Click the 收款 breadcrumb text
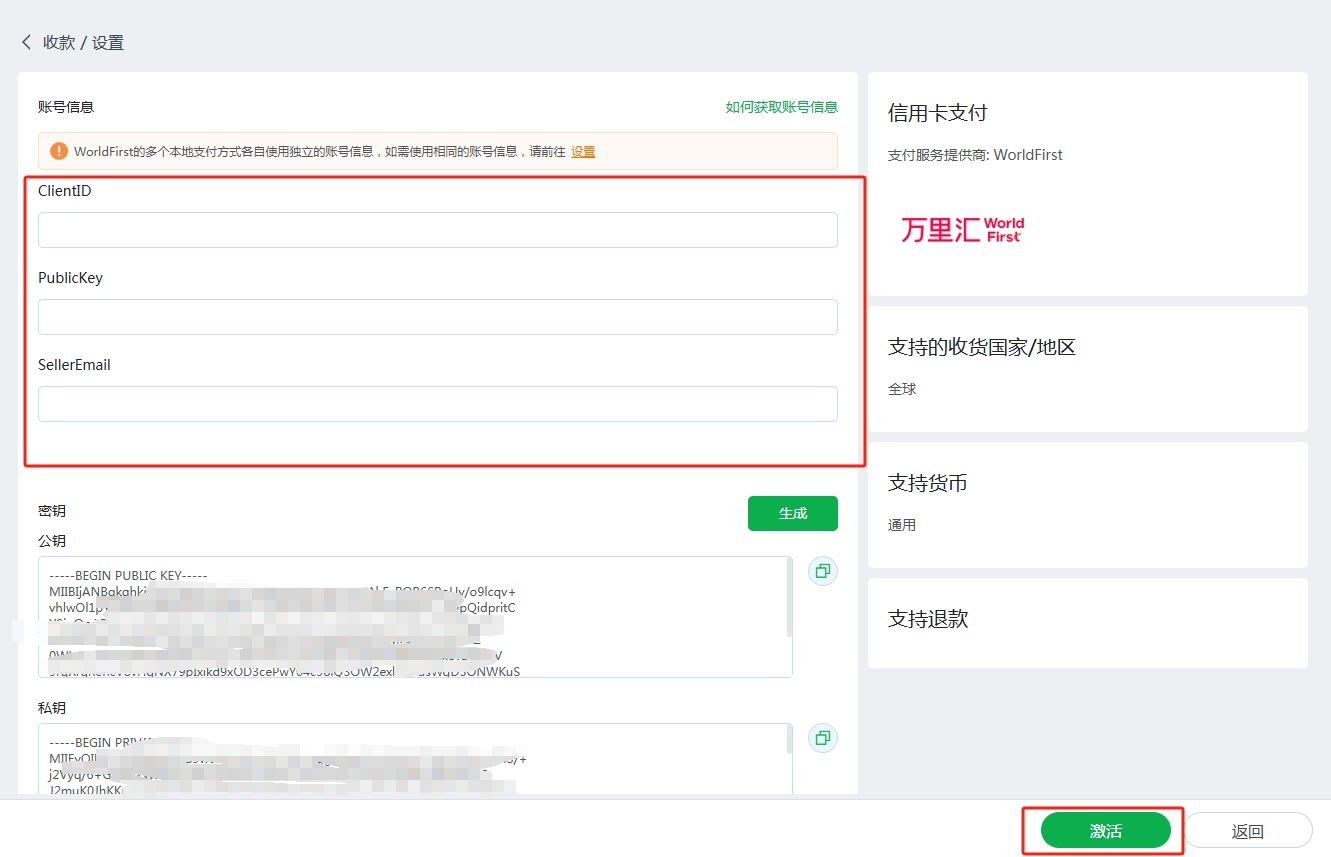 tap(58, 42)
